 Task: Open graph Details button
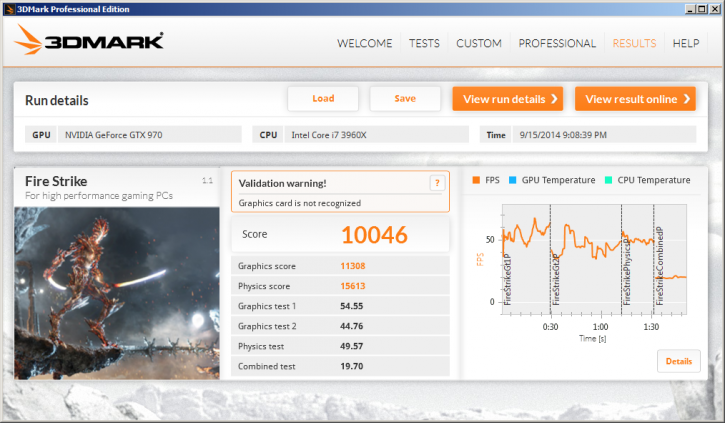[x=679, y=361]
